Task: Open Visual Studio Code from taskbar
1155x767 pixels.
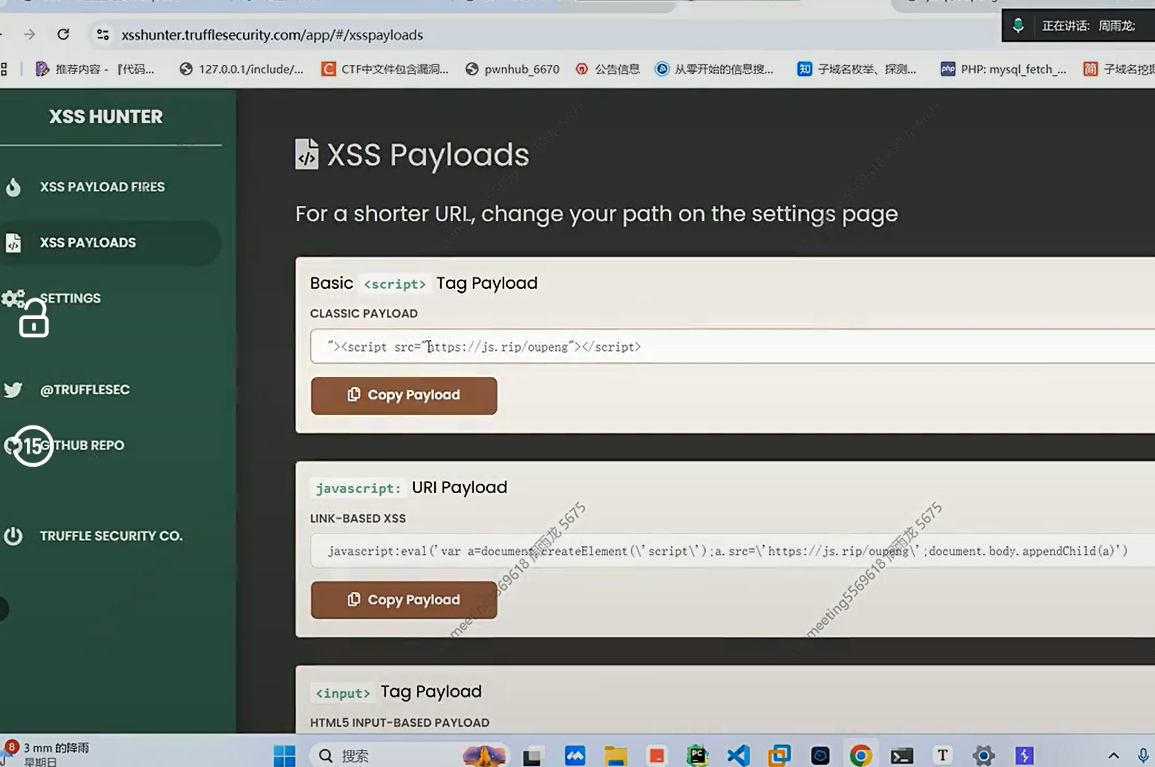Action: [738, 756]
